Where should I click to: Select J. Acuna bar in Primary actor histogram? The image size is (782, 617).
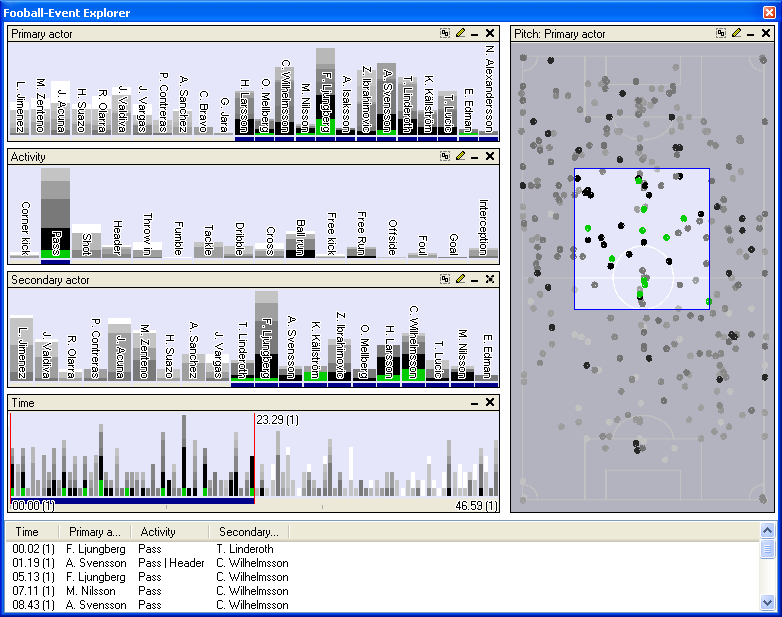(60, 108)
